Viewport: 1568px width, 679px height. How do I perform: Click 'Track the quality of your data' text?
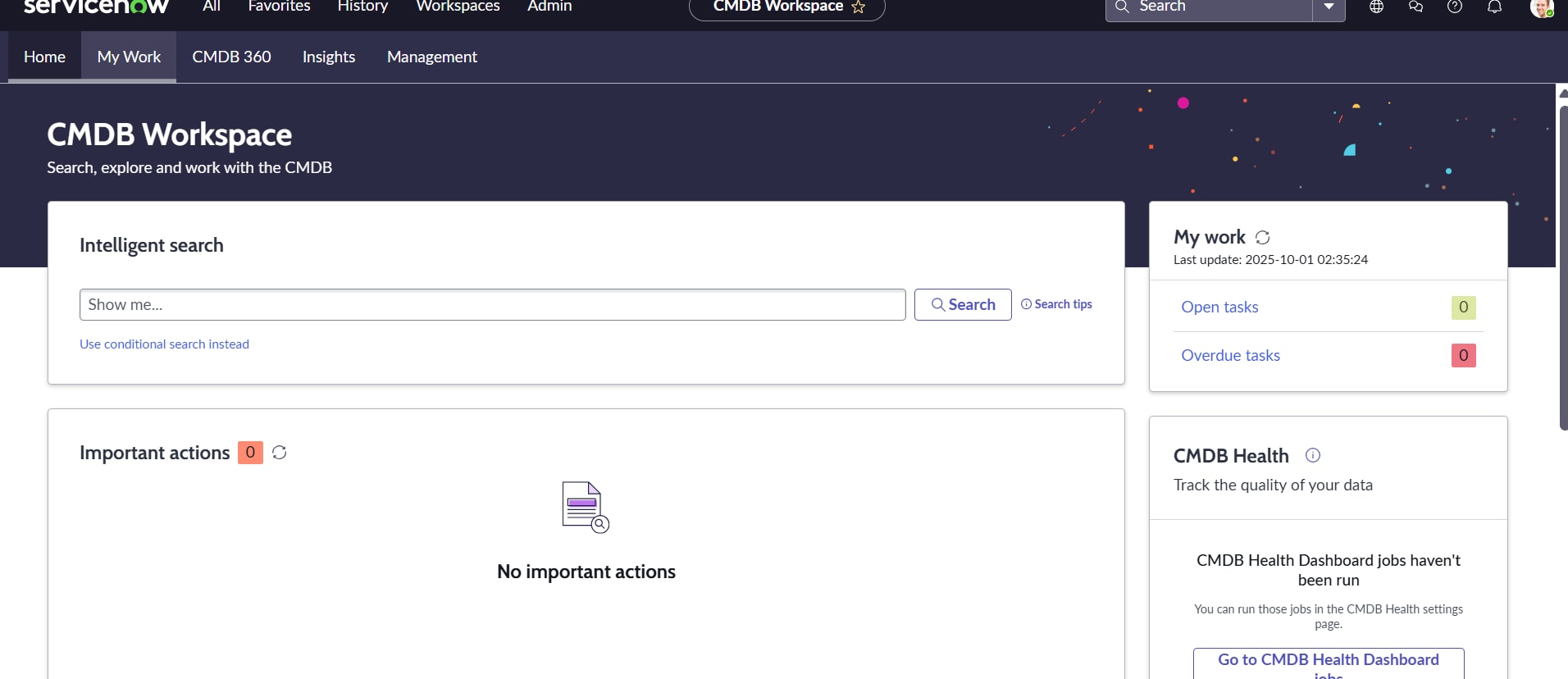[1273, 485]
